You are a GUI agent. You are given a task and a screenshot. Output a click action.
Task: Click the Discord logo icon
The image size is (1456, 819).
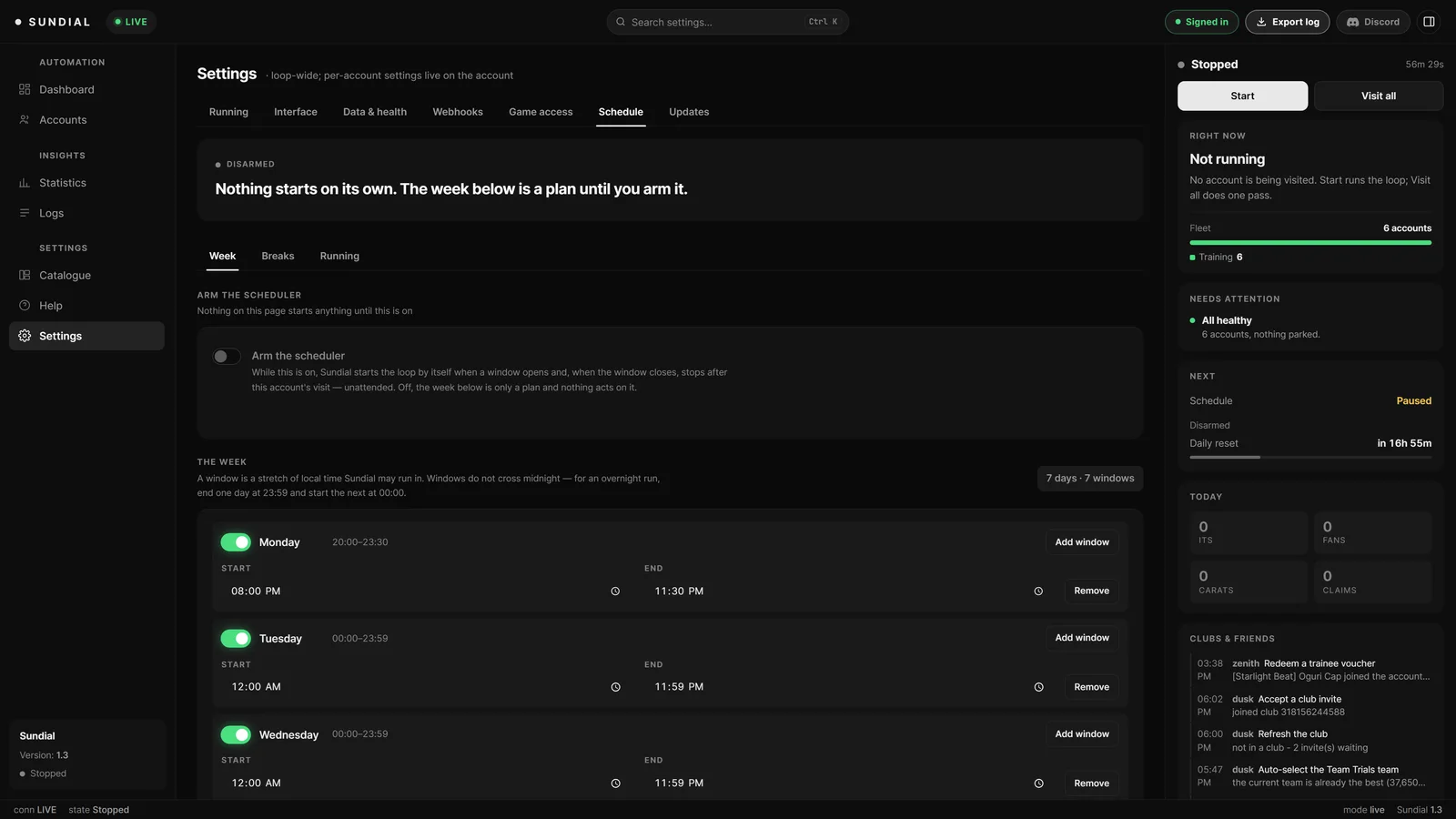point(1352,22)
